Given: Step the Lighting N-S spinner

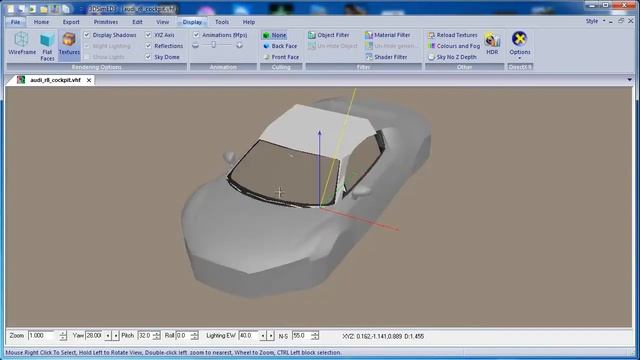Looking at the screenshot, I should 315,336.
